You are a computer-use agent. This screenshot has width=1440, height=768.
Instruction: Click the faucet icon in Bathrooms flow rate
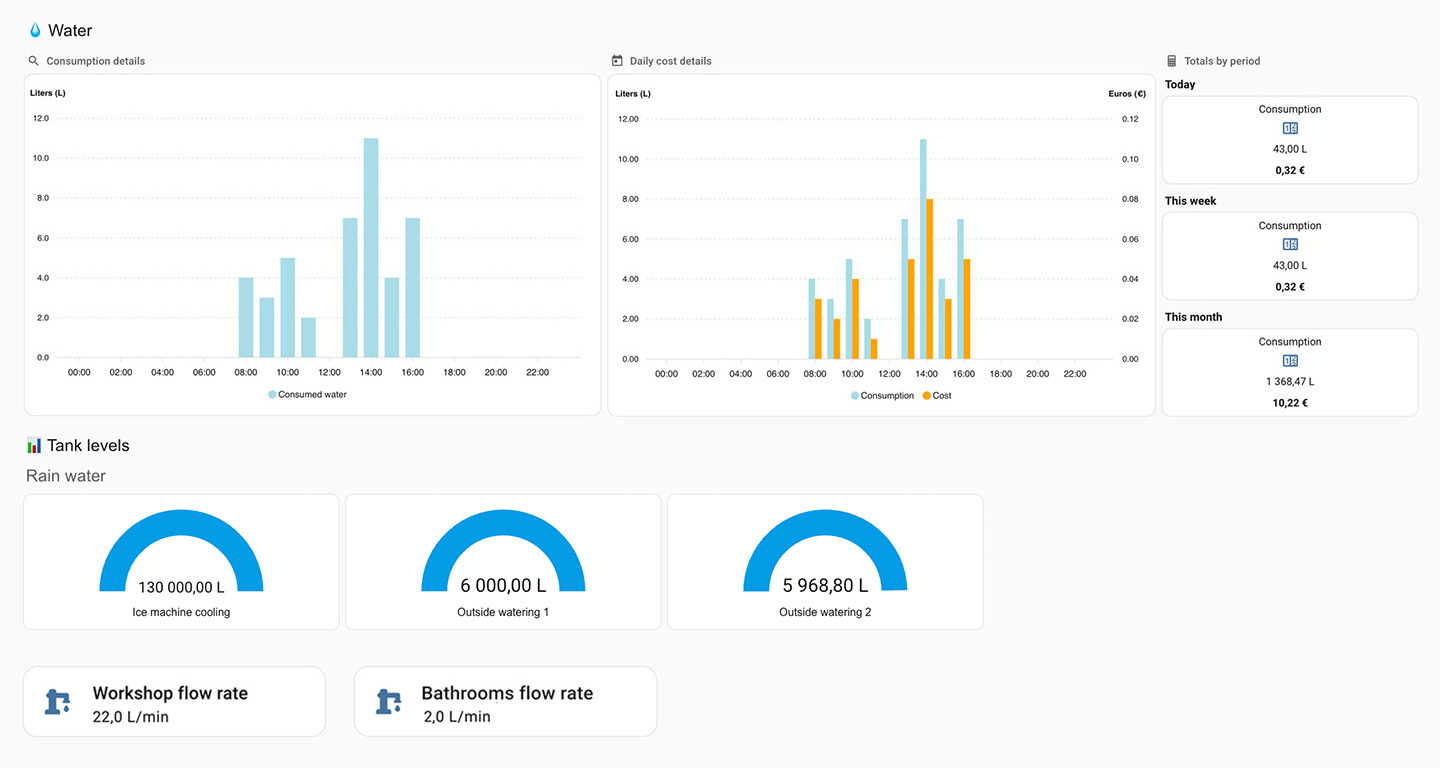click(389, 702)
